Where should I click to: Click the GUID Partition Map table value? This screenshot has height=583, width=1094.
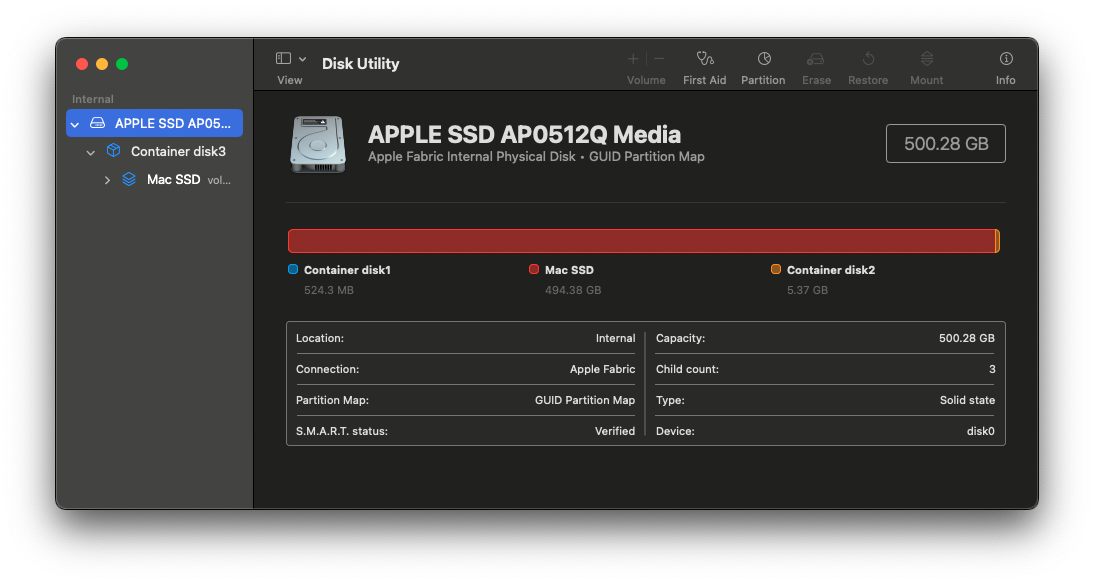point(585,400)
